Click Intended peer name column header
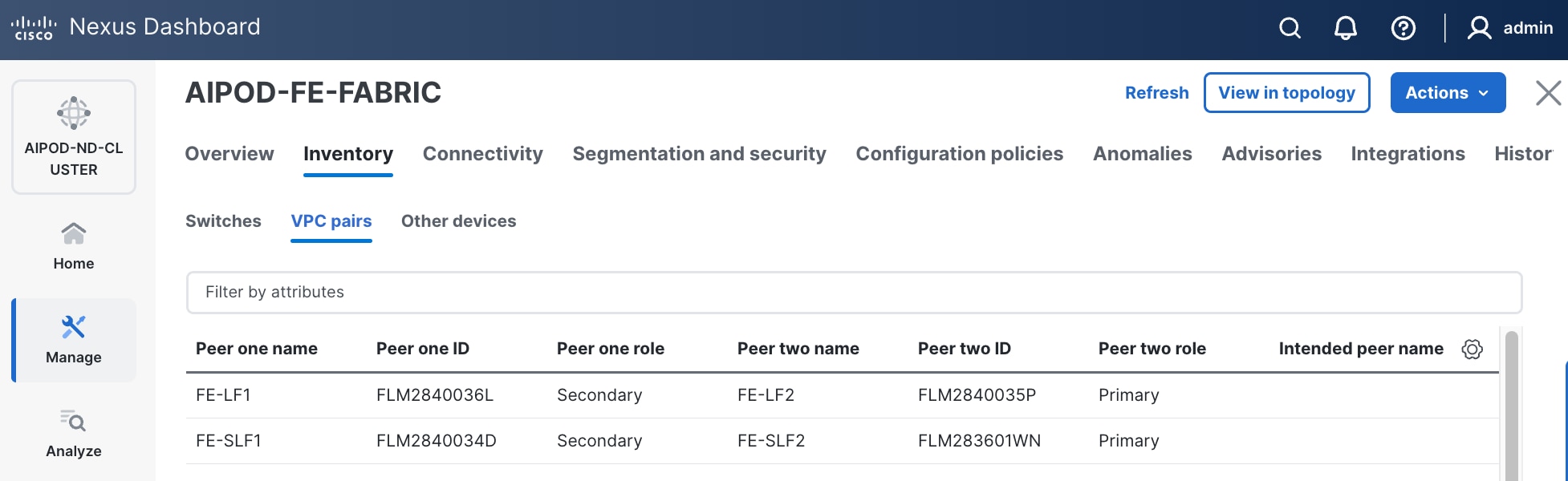This screenshot has width=1568, height=481. coord(1361,349)
